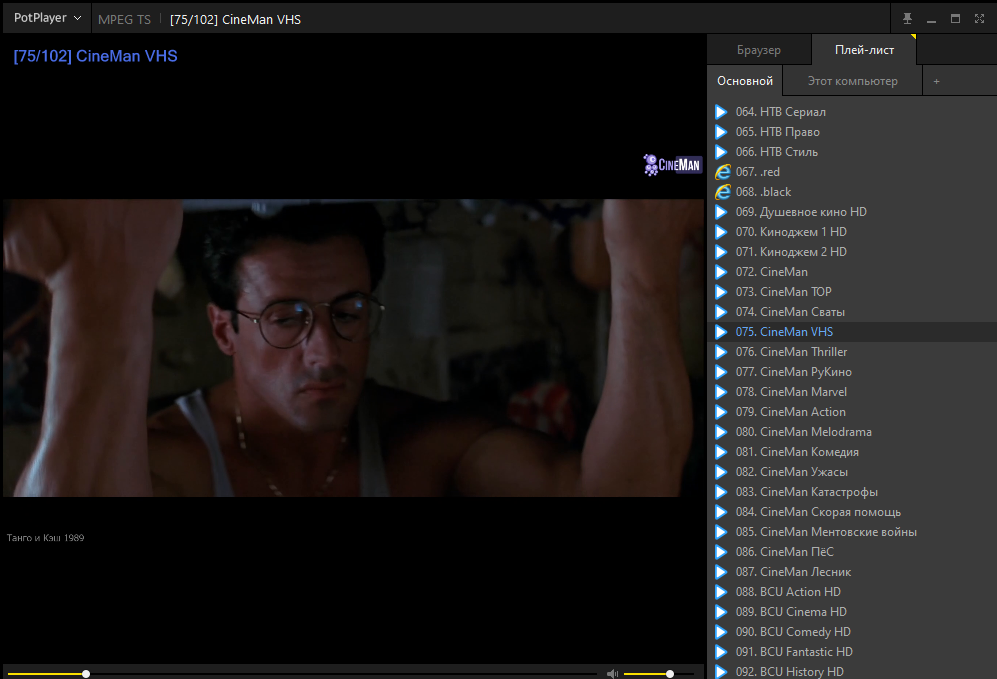
Task: Click the maximize icon in title bar
Action: [x=955, y=19]
